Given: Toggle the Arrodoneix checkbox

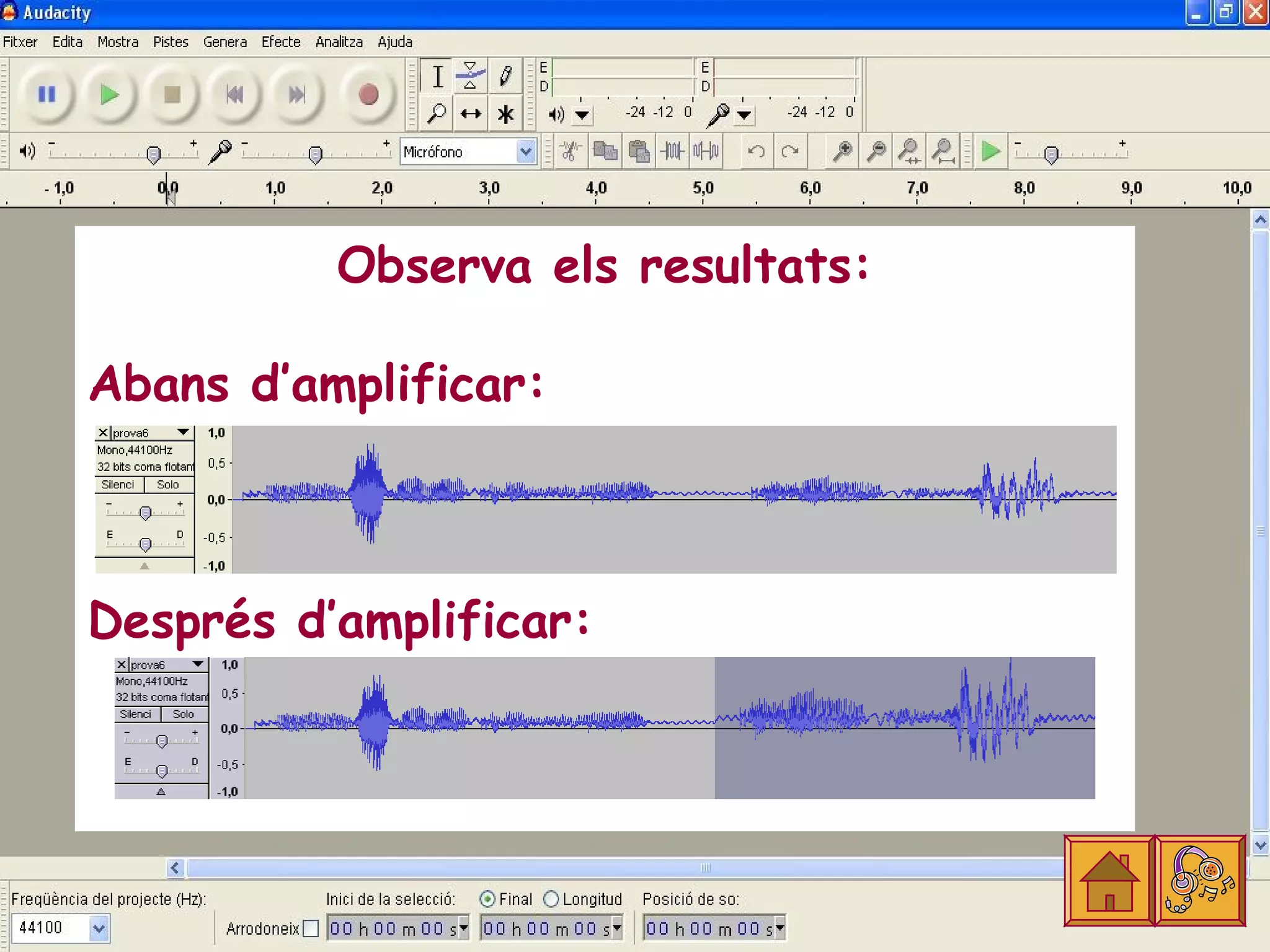Looking at the screenshot, I should click(311, 928).
